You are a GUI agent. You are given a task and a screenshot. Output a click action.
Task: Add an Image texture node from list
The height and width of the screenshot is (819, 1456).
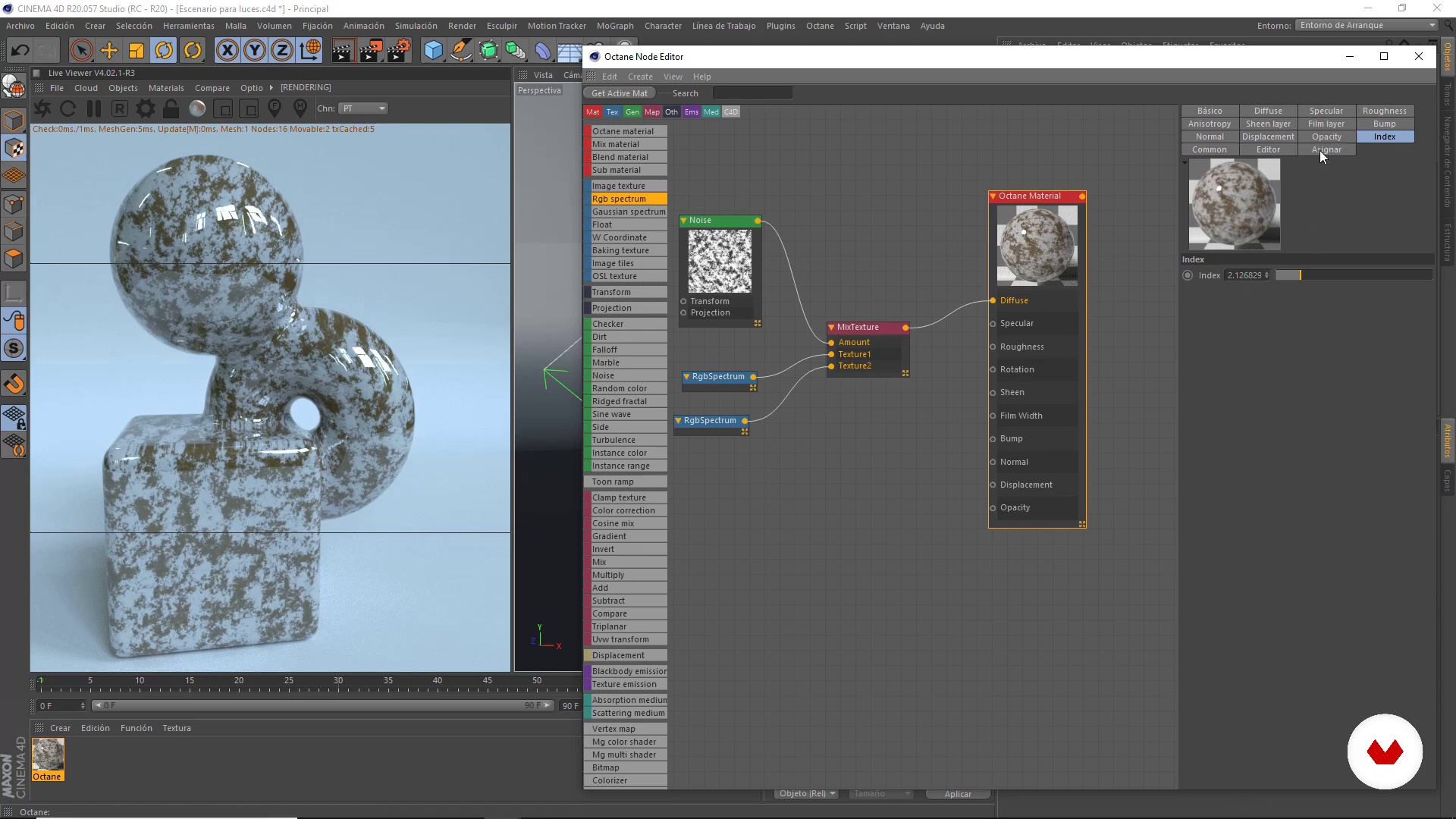click(626, 186)
